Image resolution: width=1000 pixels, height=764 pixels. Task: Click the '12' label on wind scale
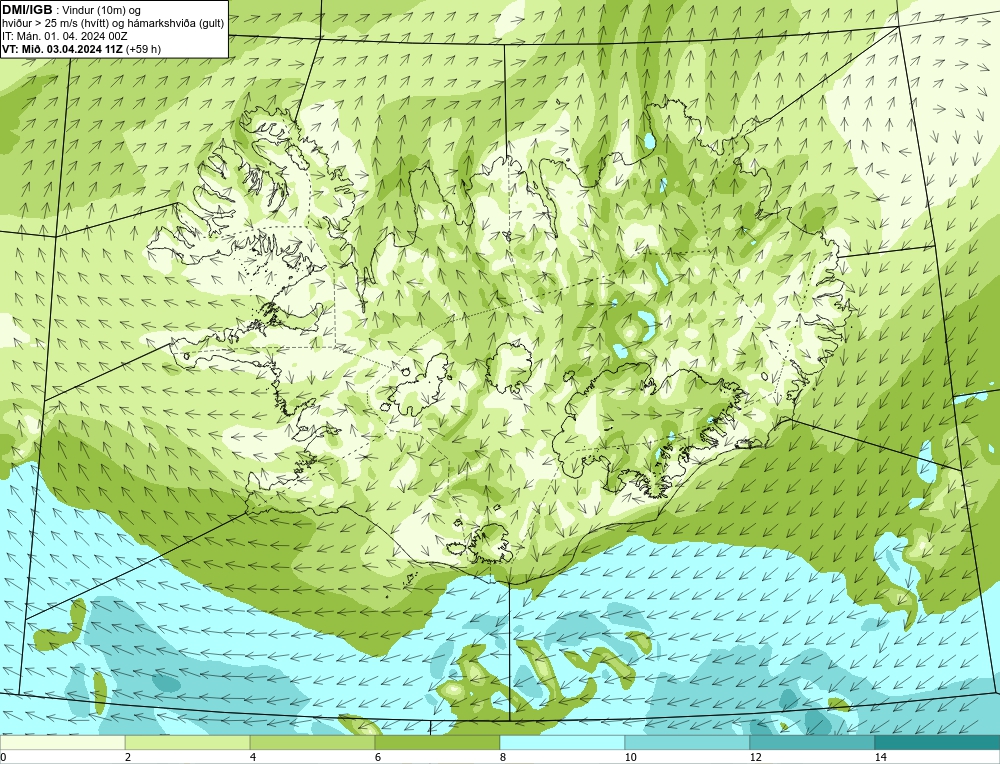(x=756, y=757)
